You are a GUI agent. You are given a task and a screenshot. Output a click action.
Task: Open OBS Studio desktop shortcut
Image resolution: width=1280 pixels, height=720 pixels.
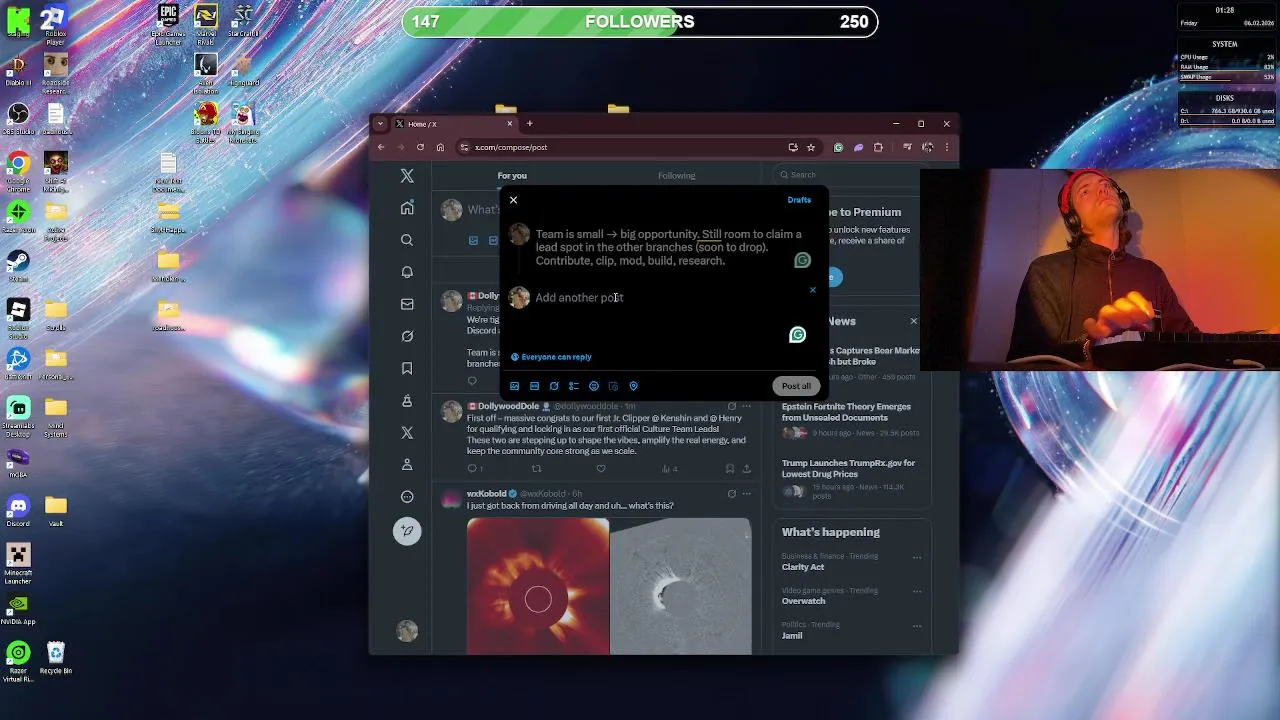[18, 119]
